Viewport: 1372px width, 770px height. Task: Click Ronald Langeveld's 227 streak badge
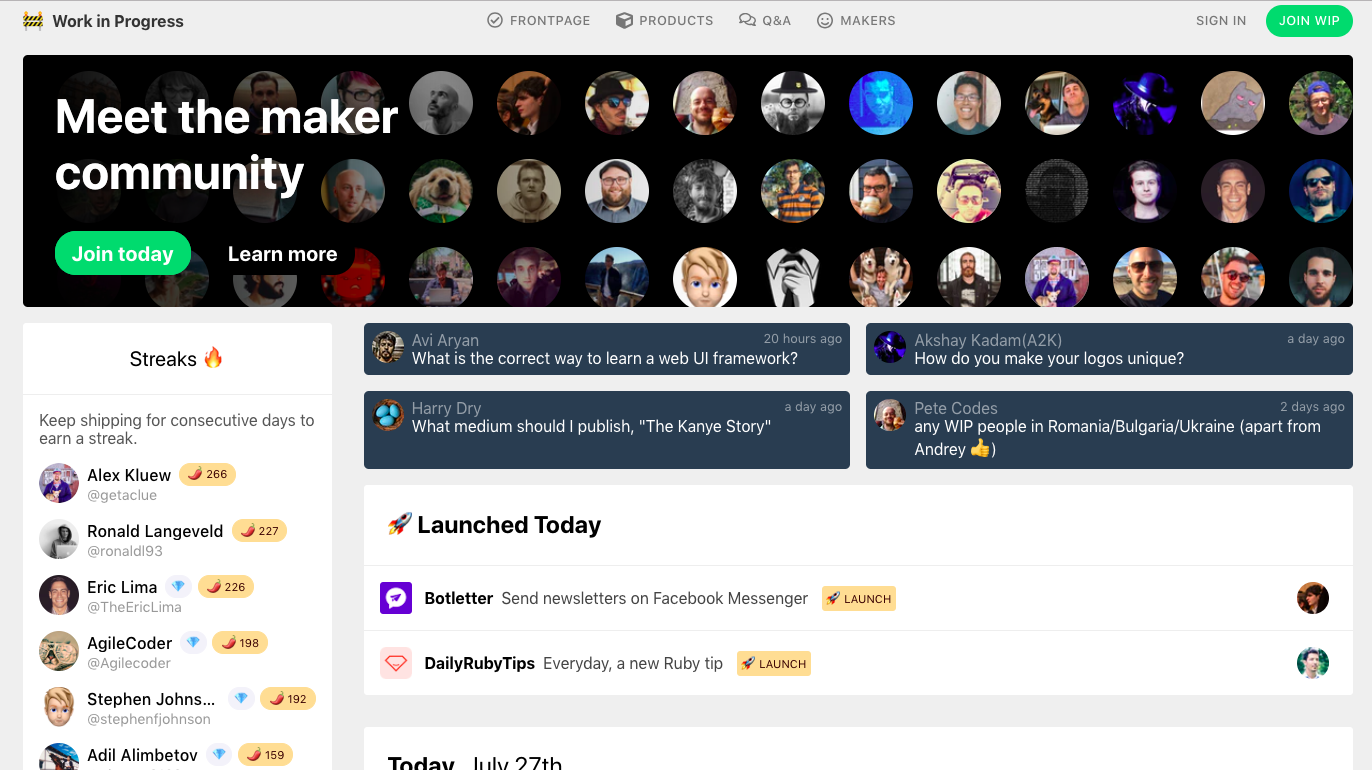[259, 530]
